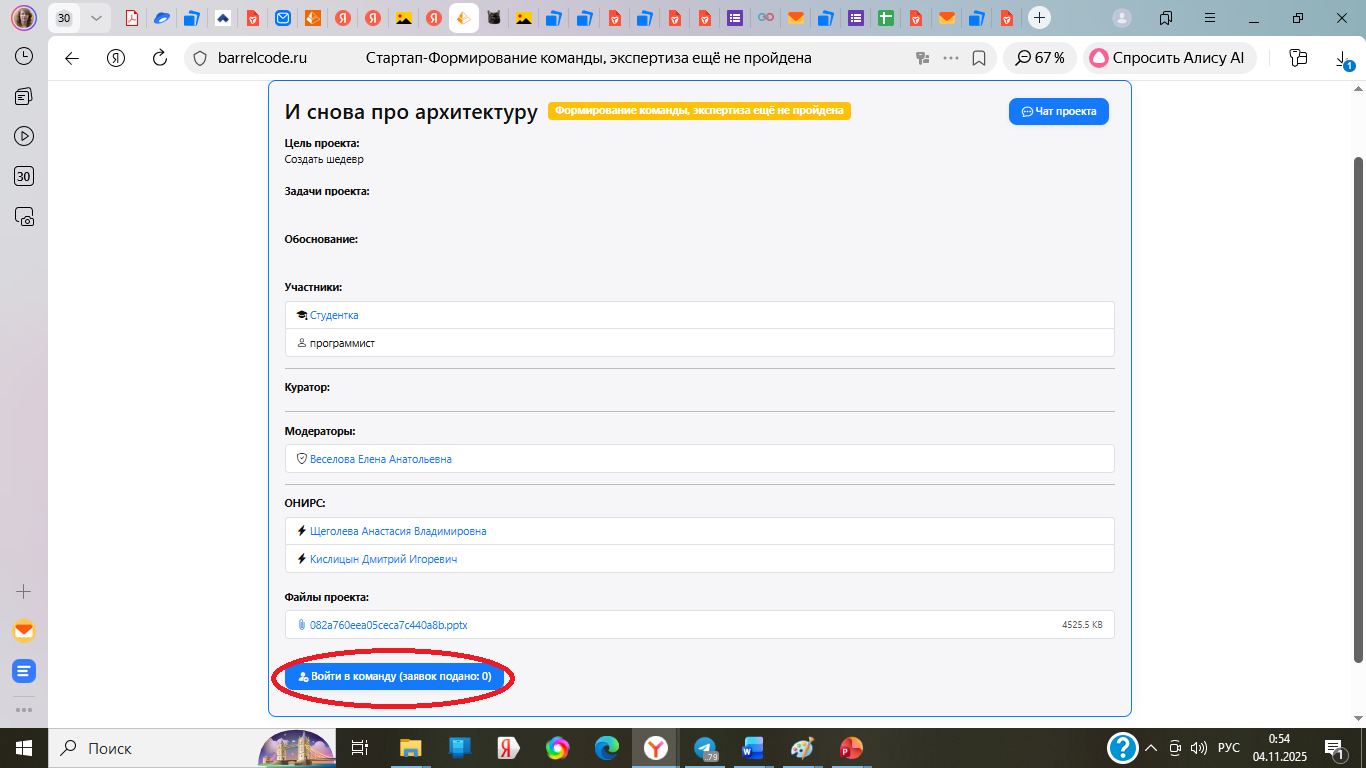Click the blue help question mark in tray
1366x768 pixels.
pyautogui.click(x=1123, y=748)
